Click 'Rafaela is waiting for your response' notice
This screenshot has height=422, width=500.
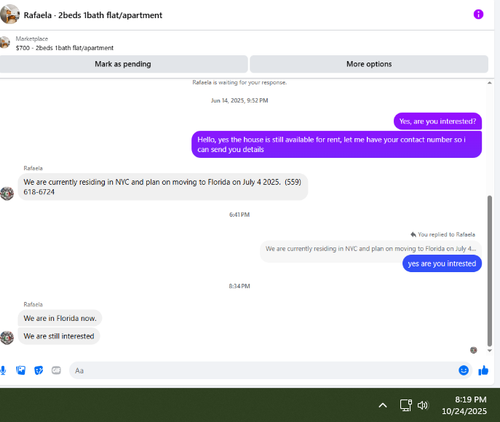[239, 82]
